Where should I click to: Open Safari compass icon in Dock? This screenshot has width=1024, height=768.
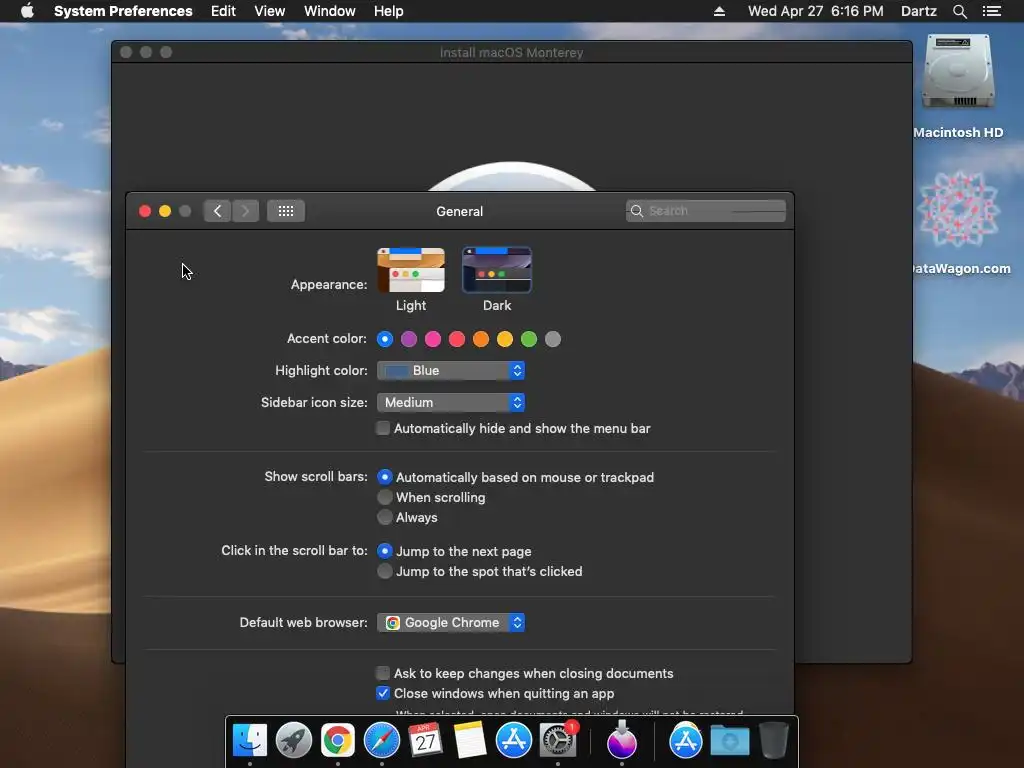[x=381, y=741]
